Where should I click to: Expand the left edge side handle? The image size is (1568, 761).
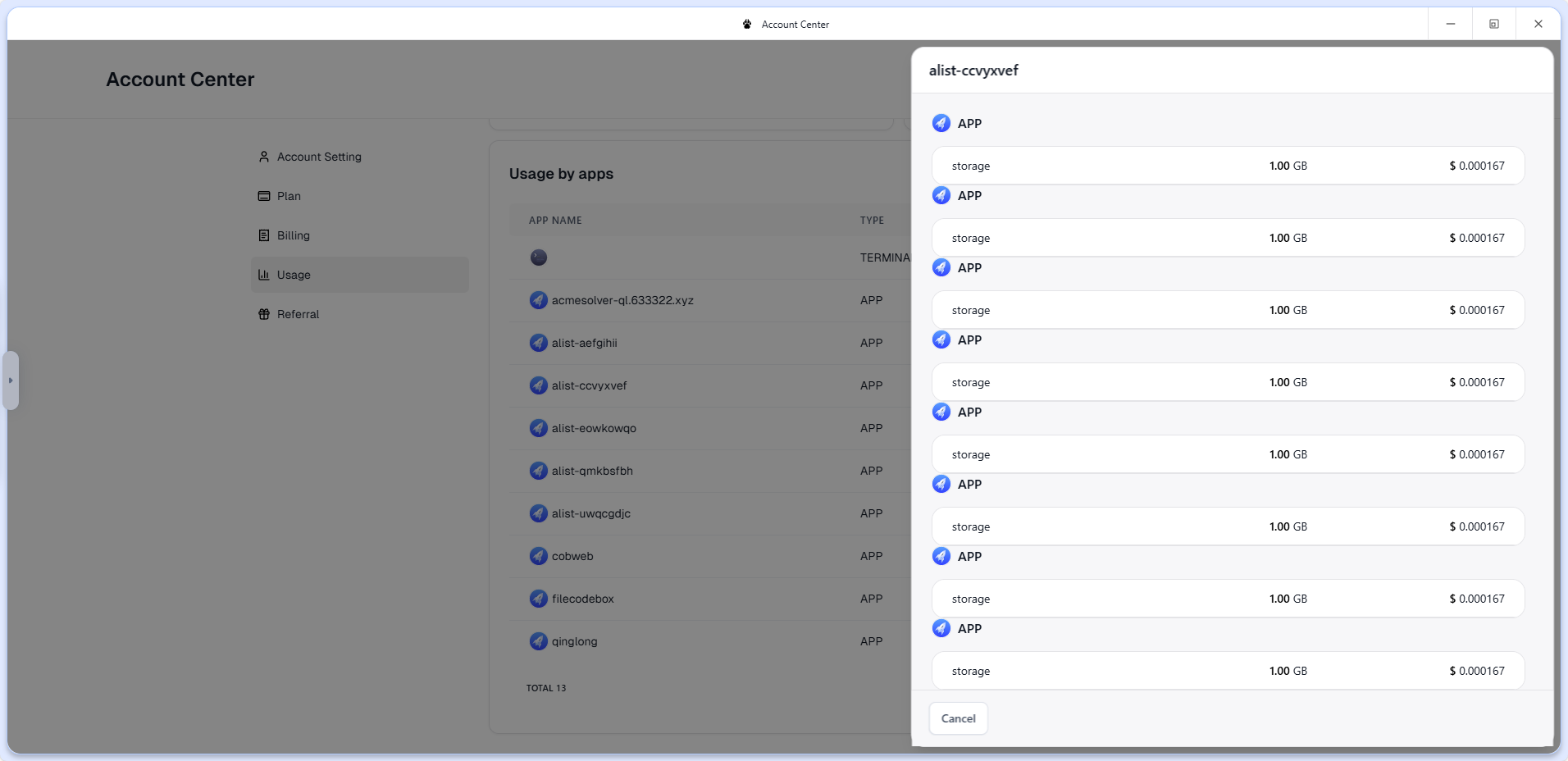[11, 380]
